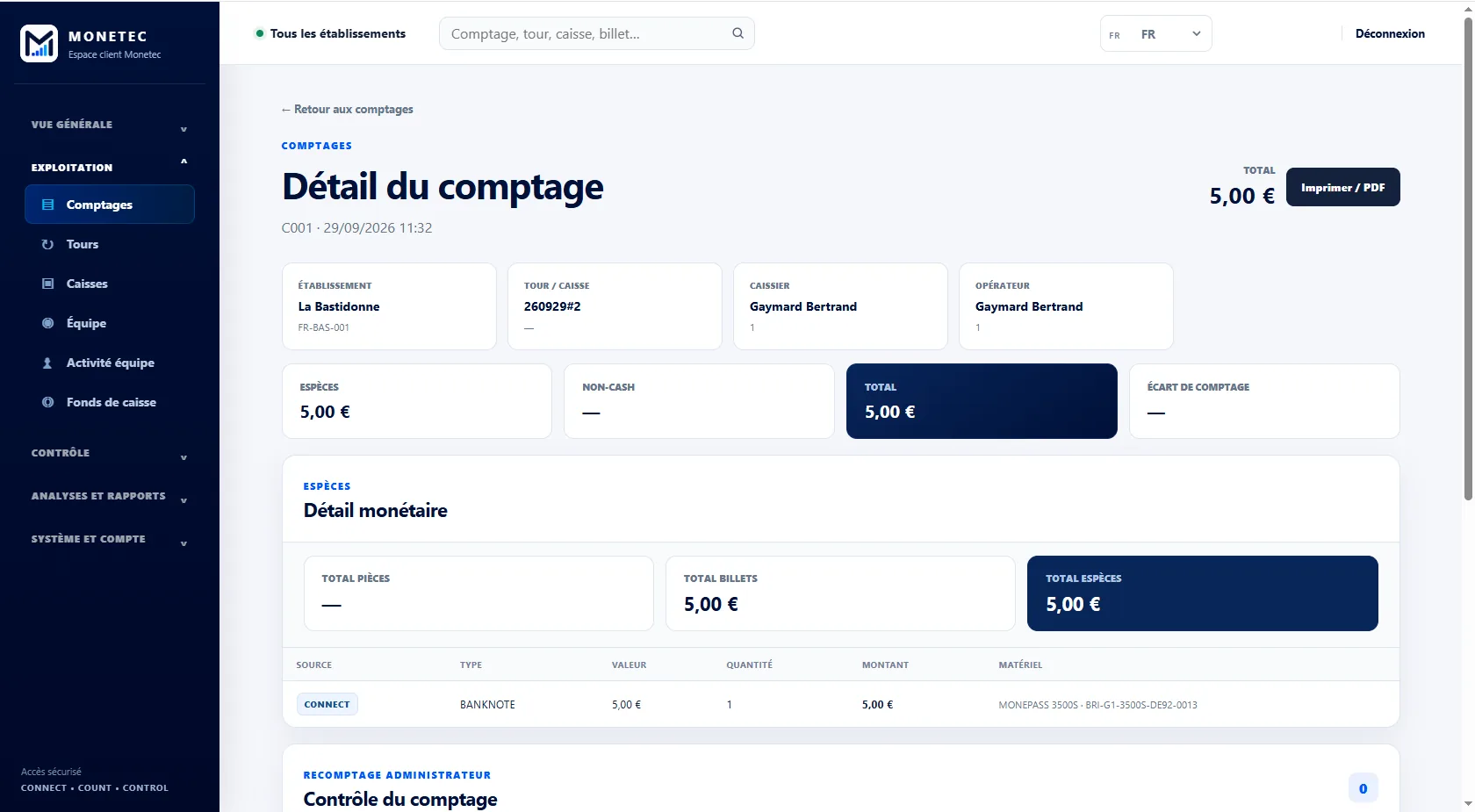Expand the Contrôle section
1475x812 pixels.
(110, 453)
